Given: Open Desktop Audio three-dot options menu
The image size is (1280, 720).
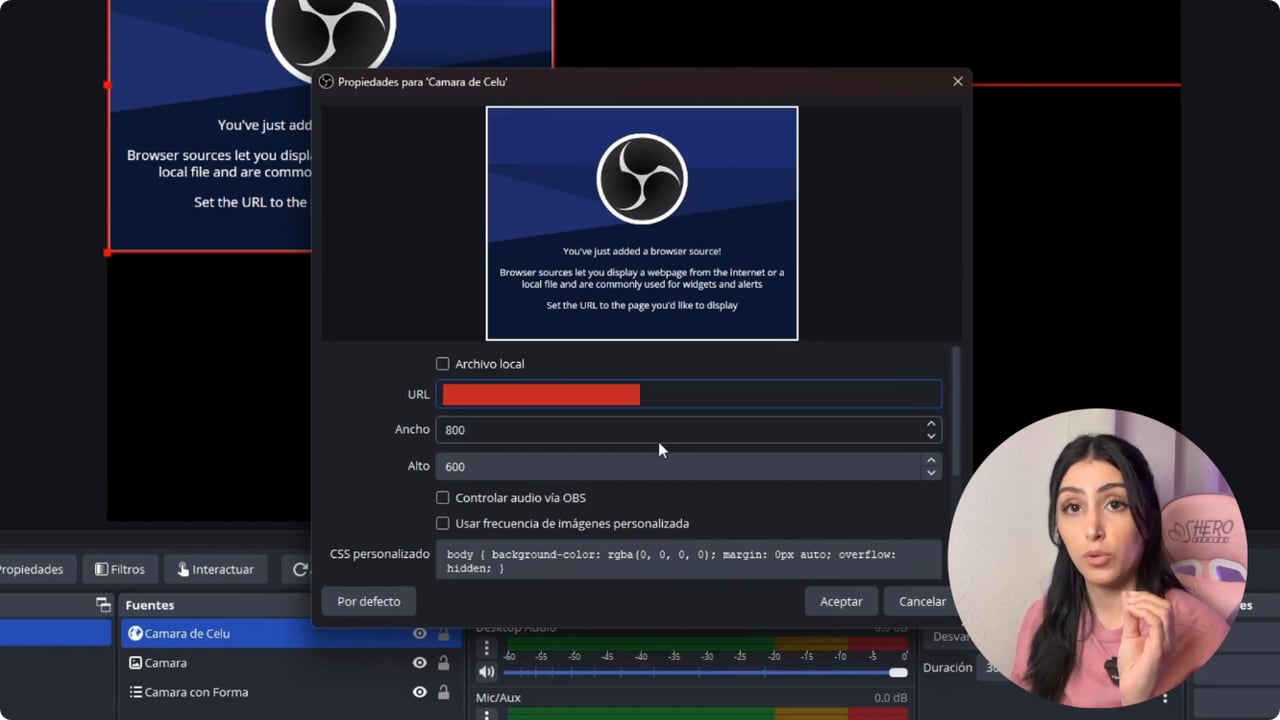Looking at the screenshot, I should (x=487, y=648).
